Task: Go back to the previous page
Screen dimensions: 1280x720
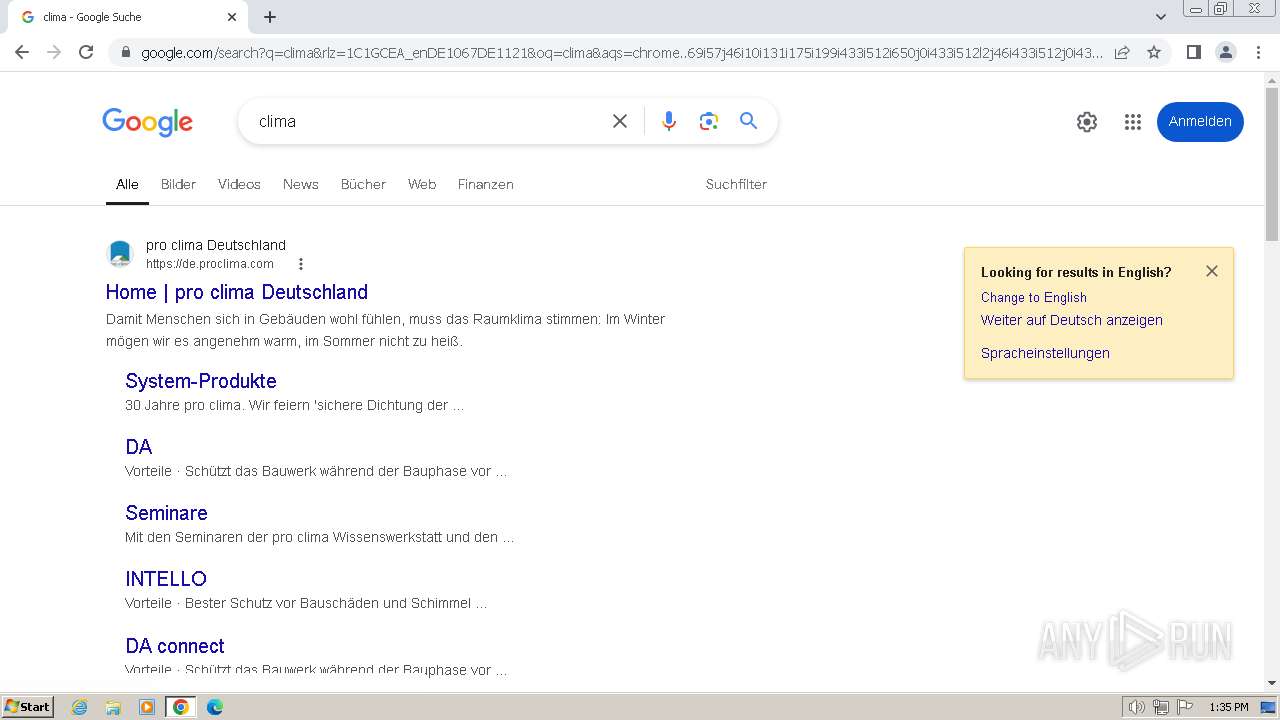Action: point(22,52)
